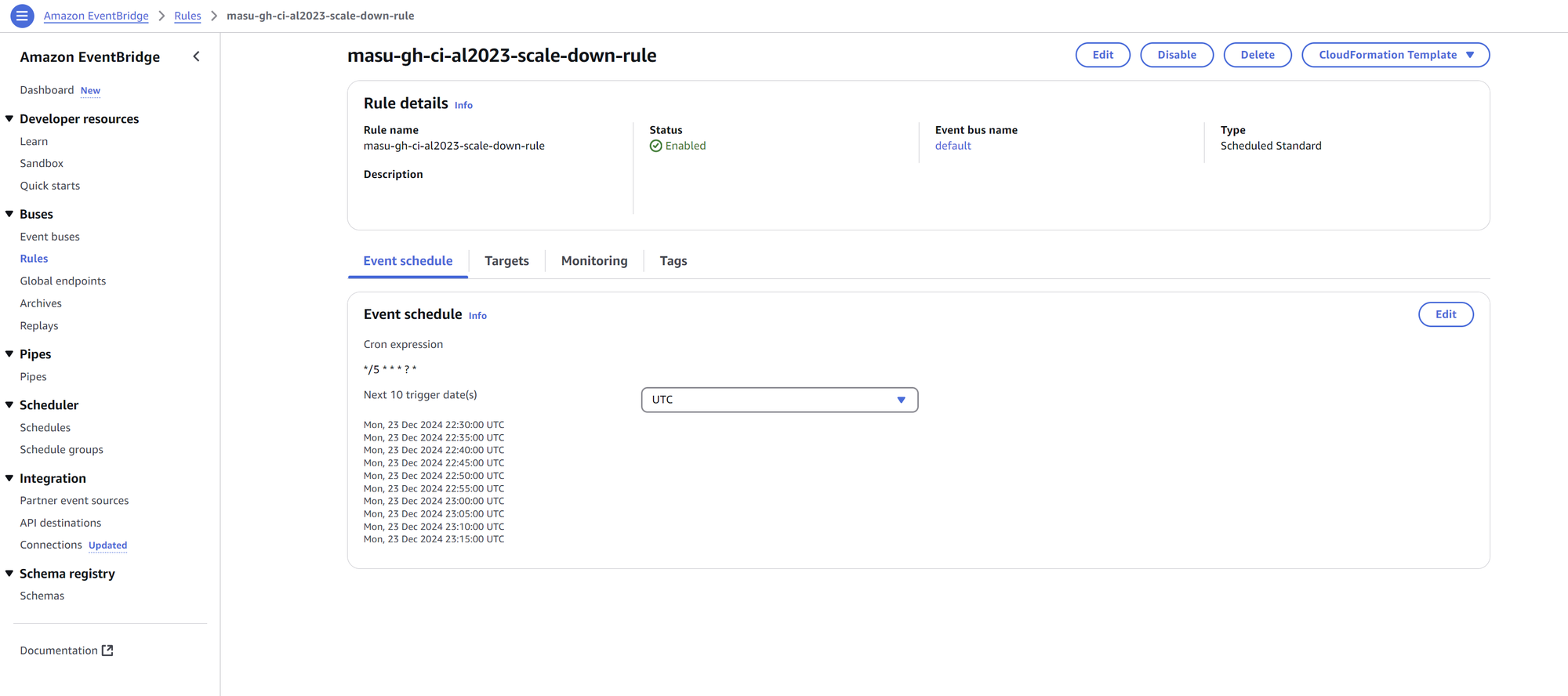
Task: Switch to the Targets tab
Action: (506, 261)
